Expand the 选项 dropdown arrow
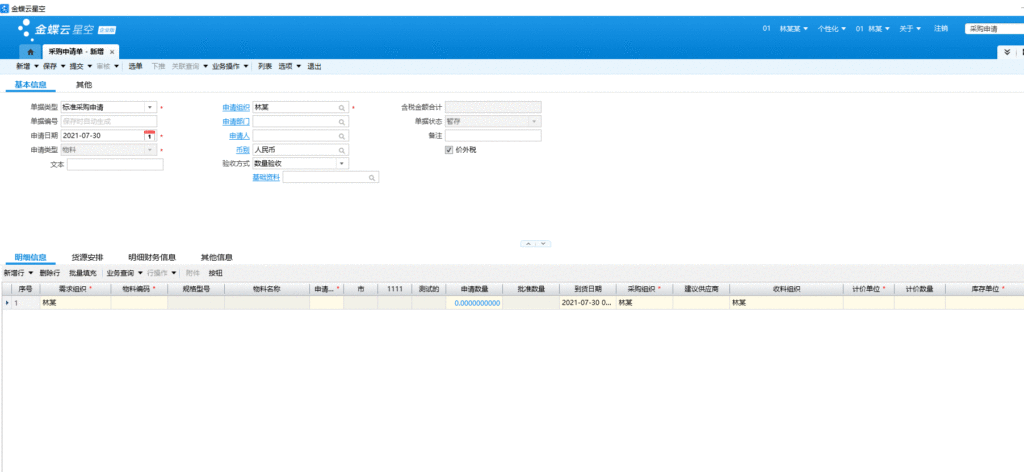This screenshot has height=472, width=1024. (299, 67)
